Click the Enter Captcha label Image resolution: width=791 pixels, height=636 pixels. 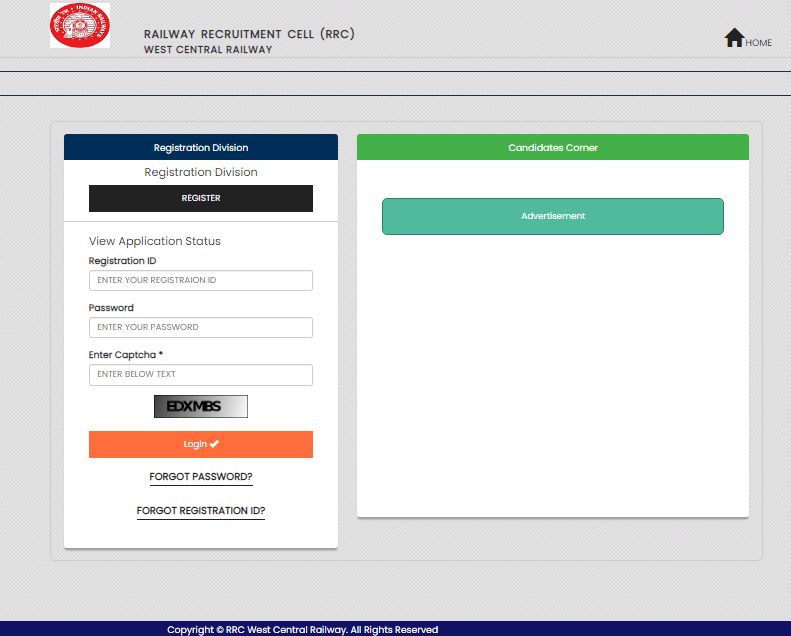pyautogui.click(x=125, y=355)
